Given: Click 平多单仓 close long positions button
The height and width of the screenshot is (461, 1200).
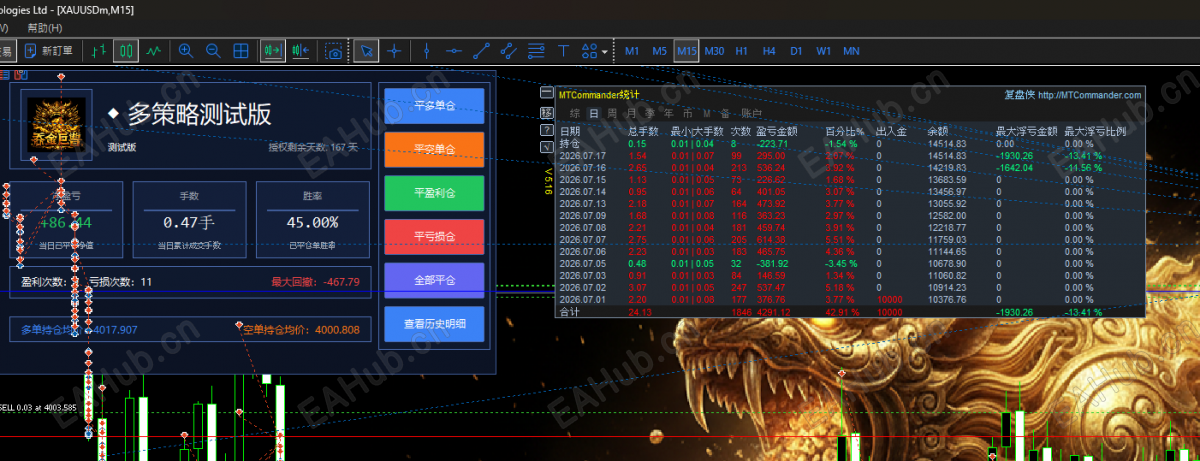Looking at the screenshot, I should click(434, 106).
